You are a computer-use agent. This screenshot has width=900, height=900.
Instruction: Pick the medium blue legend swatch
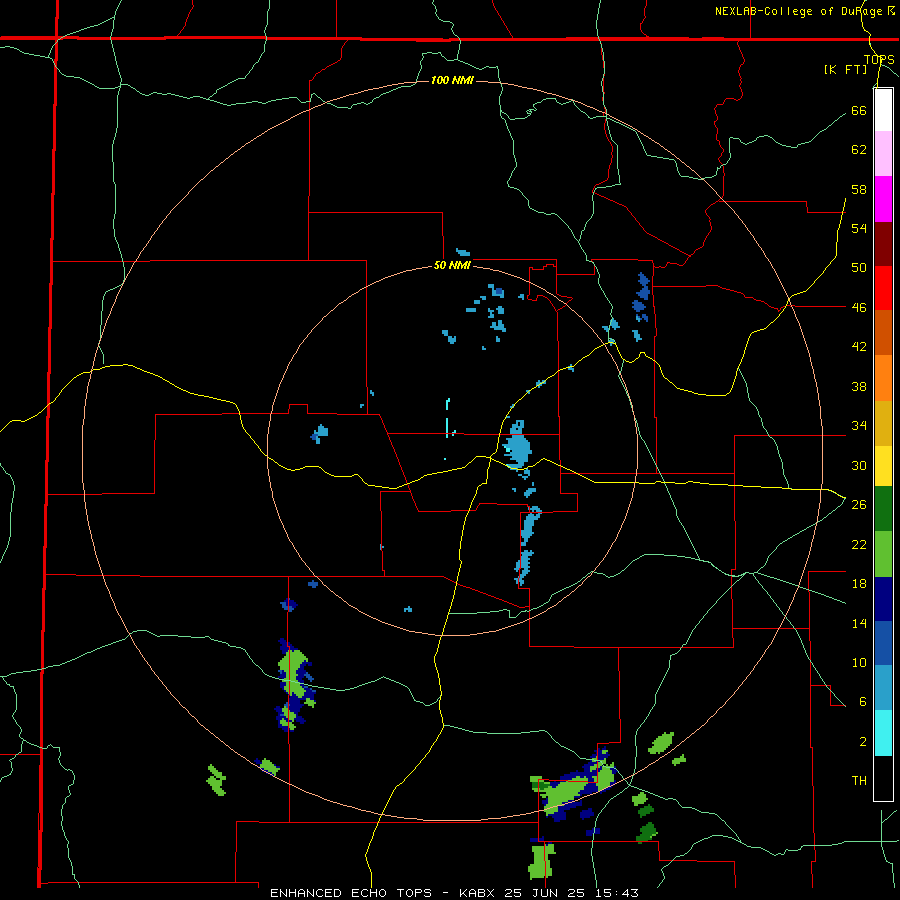883,643
